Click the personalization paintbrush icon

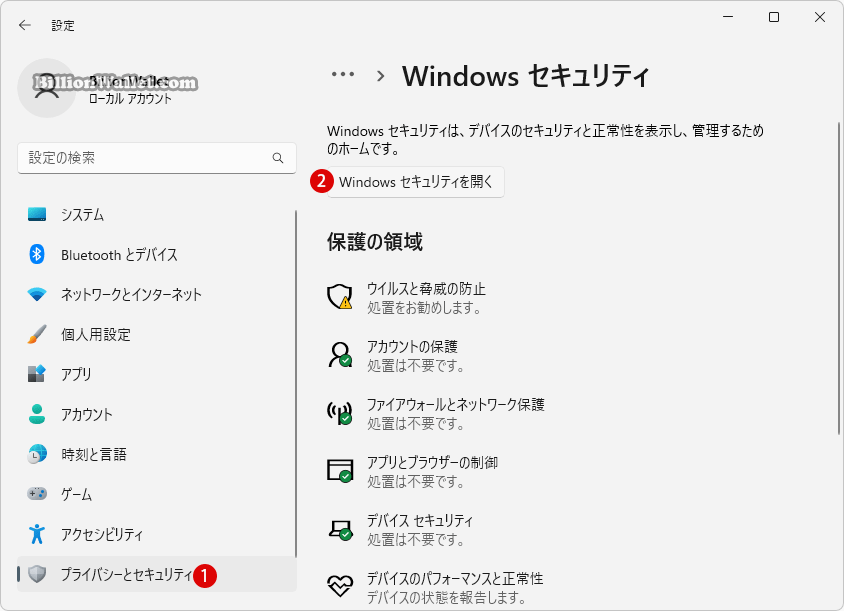point(37,334)
